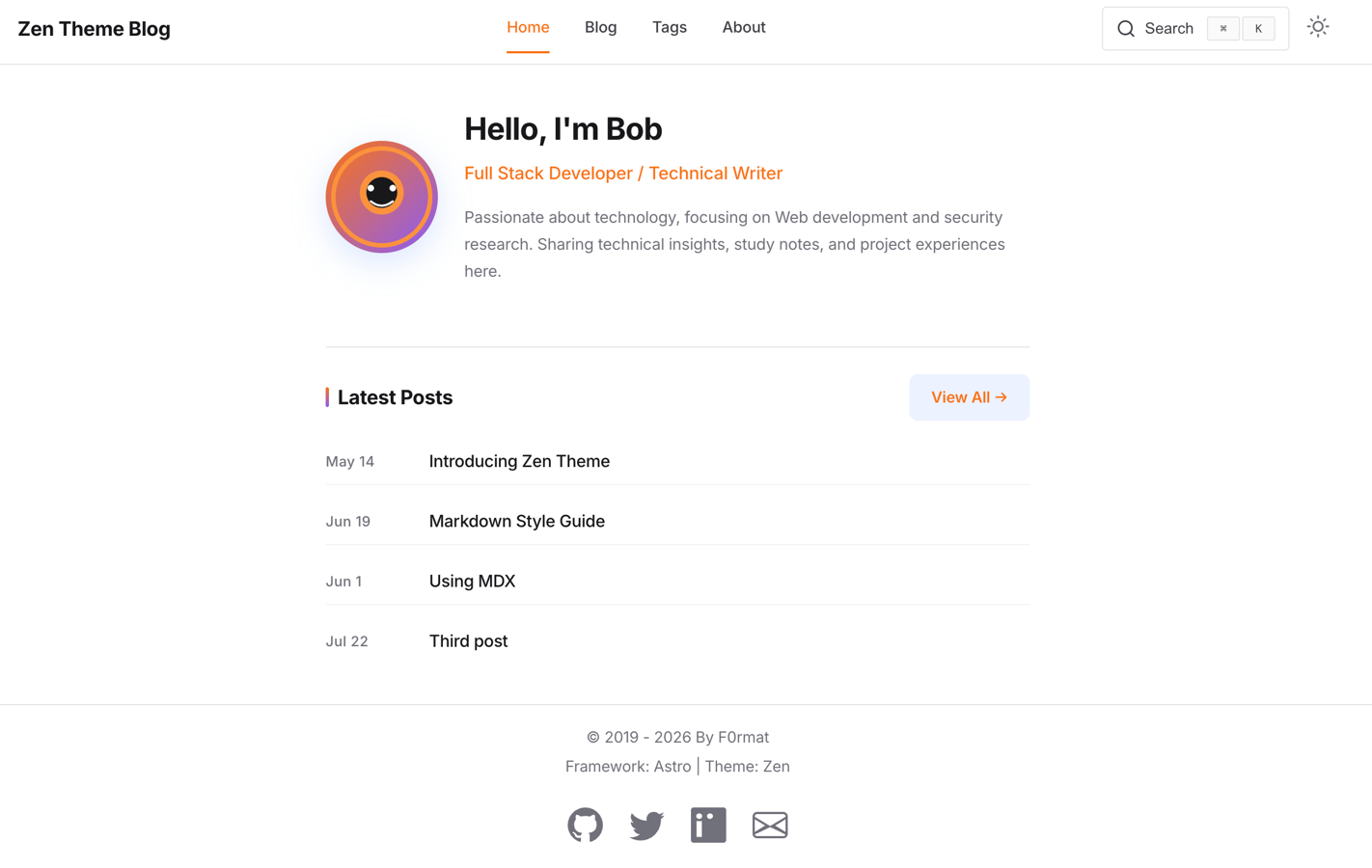Select the Home navigation tab
The height and width of the screenshot is (868, 1372).
[x=528, y=27]
